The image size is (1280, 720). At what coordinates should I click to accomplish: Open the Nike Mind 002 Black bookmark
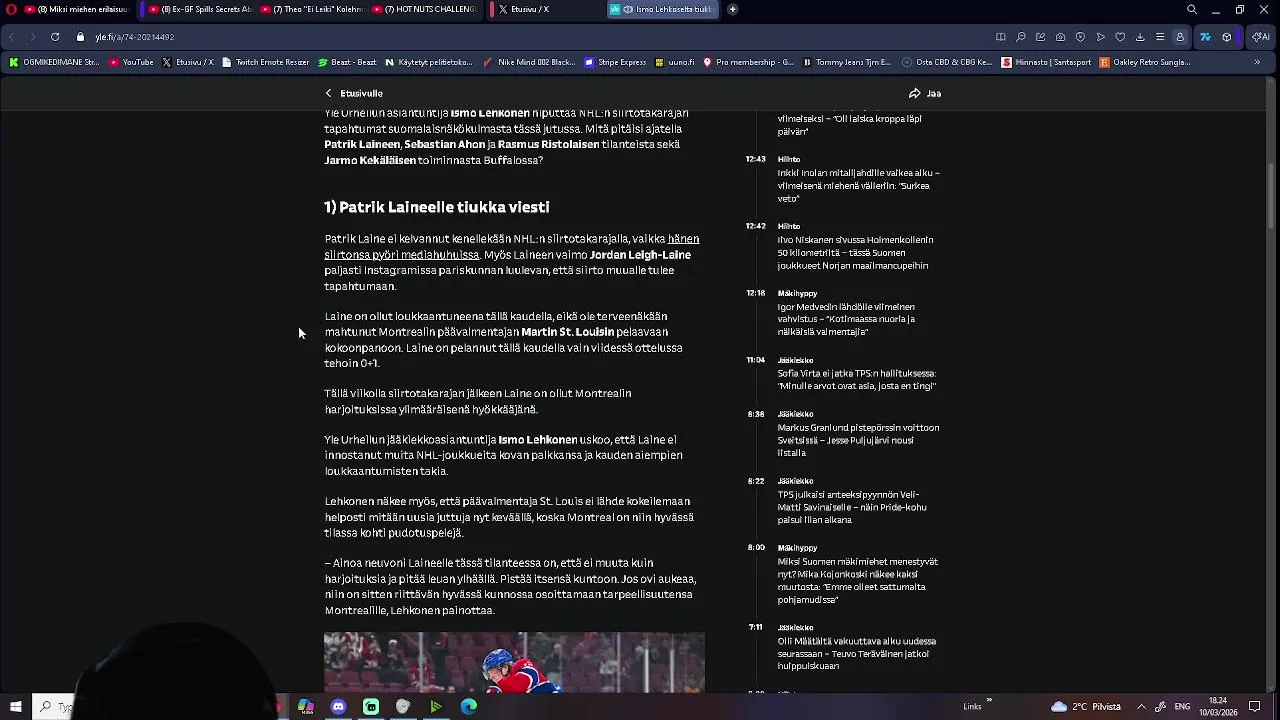[529, 62]
